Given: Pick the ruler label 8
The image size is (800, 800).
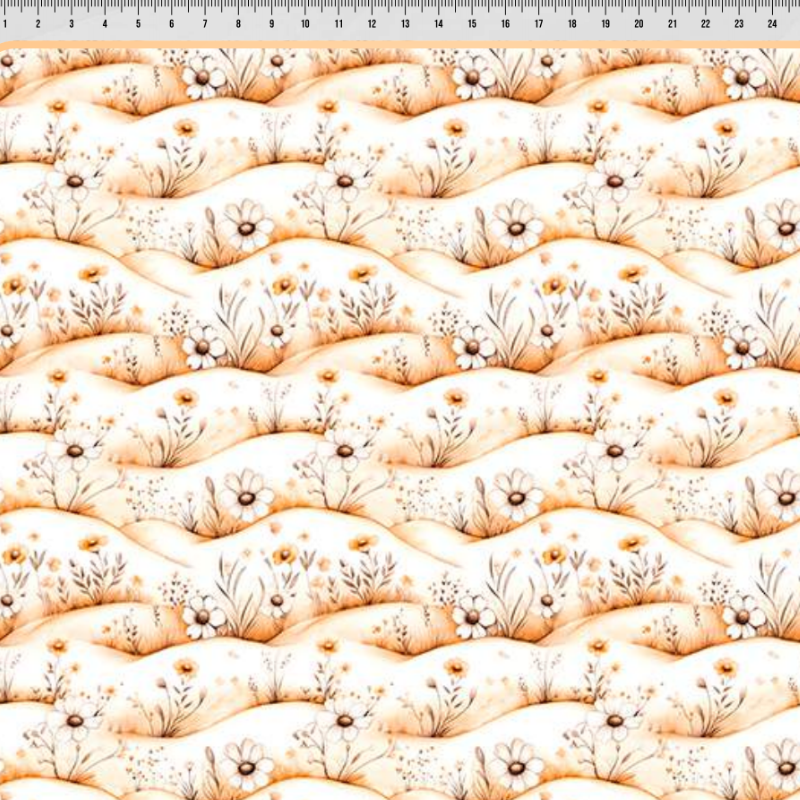Looking at the screenshot, I should (x=238, y=23).
